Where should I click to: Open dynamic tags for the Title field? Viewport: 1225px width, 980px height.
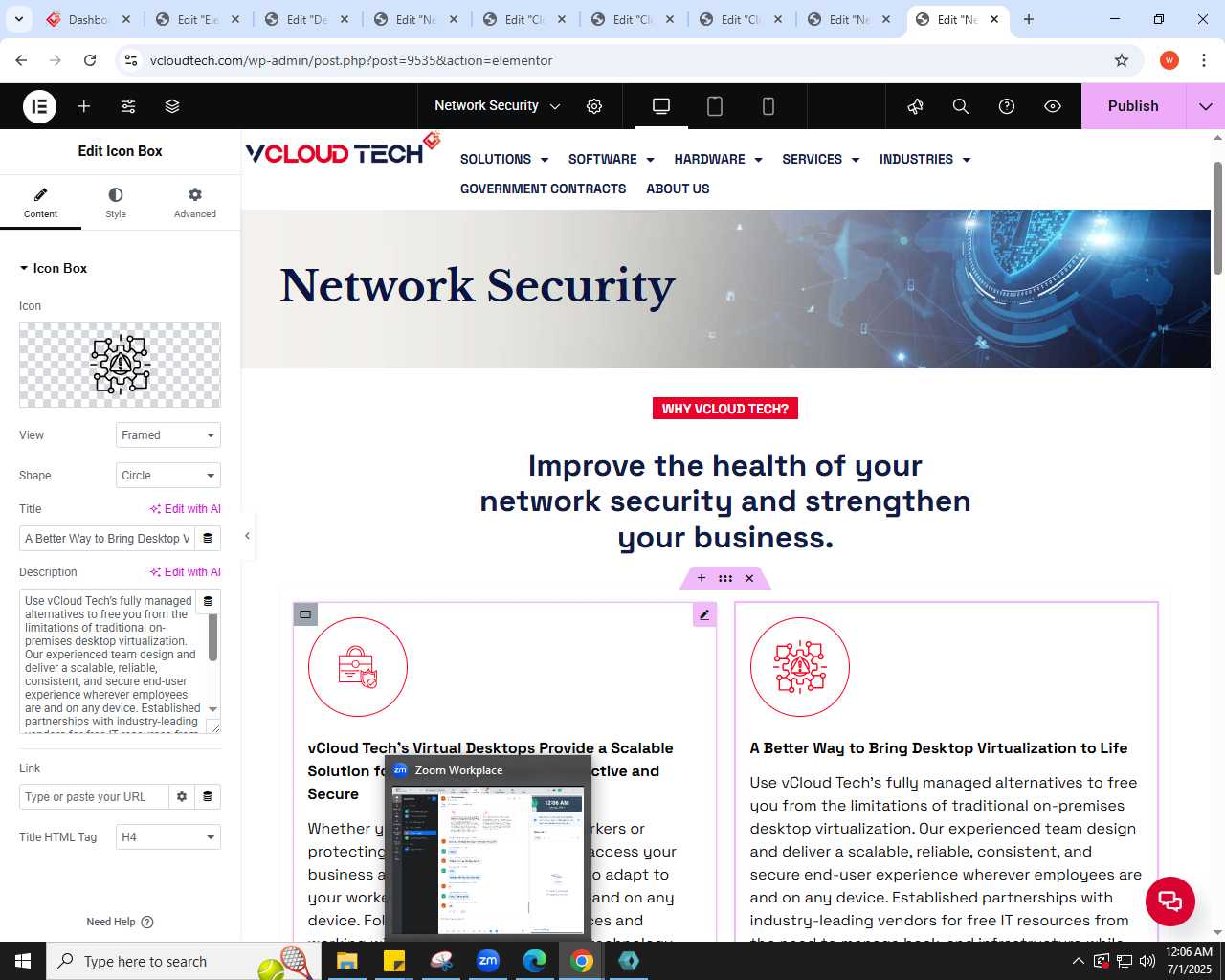pyautogui.click(x=208, y=539)
